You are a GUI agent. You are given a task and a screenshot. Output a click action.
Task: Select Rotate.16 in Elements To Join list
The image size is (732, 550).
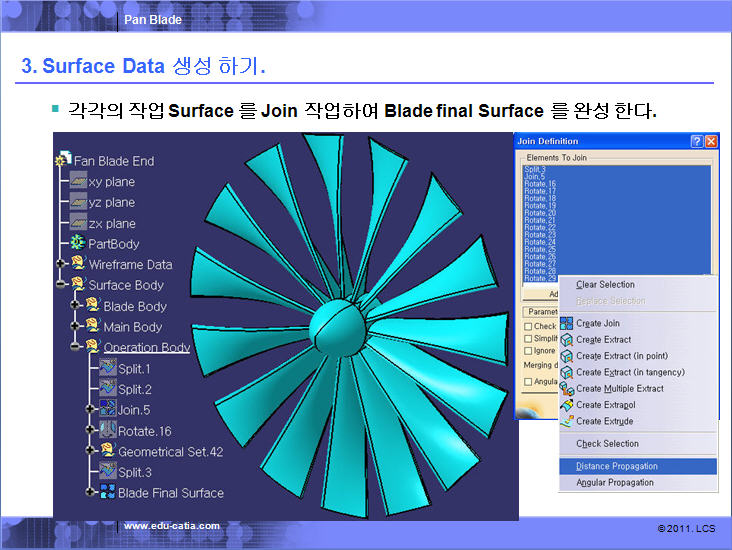pyautogui.click(x=541, y=184)
